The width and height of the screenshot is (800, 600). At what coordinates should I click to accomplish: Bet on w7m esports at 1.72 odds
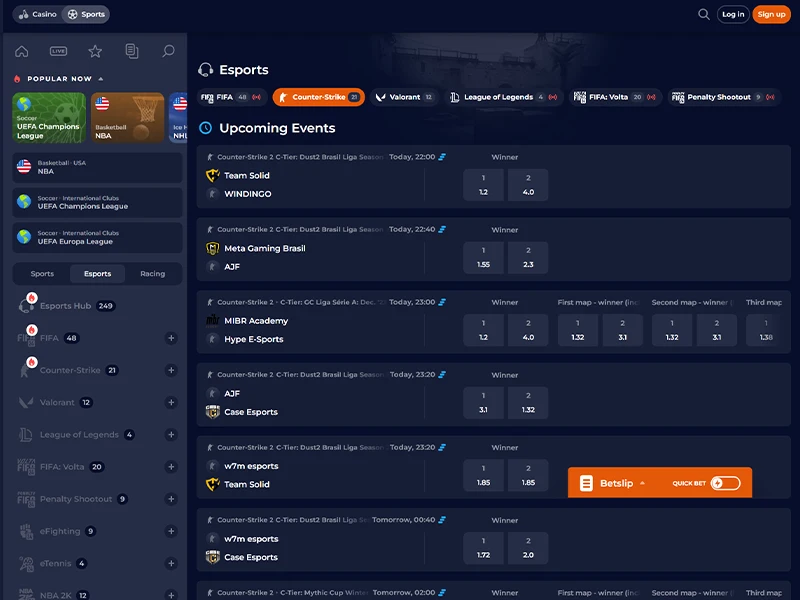coord(483,548)
